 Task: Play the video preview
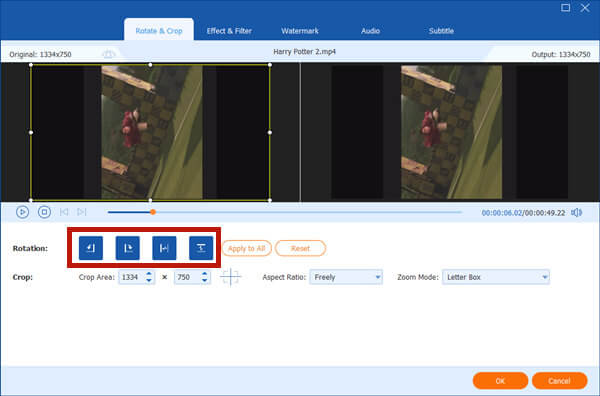pos(23,212)
